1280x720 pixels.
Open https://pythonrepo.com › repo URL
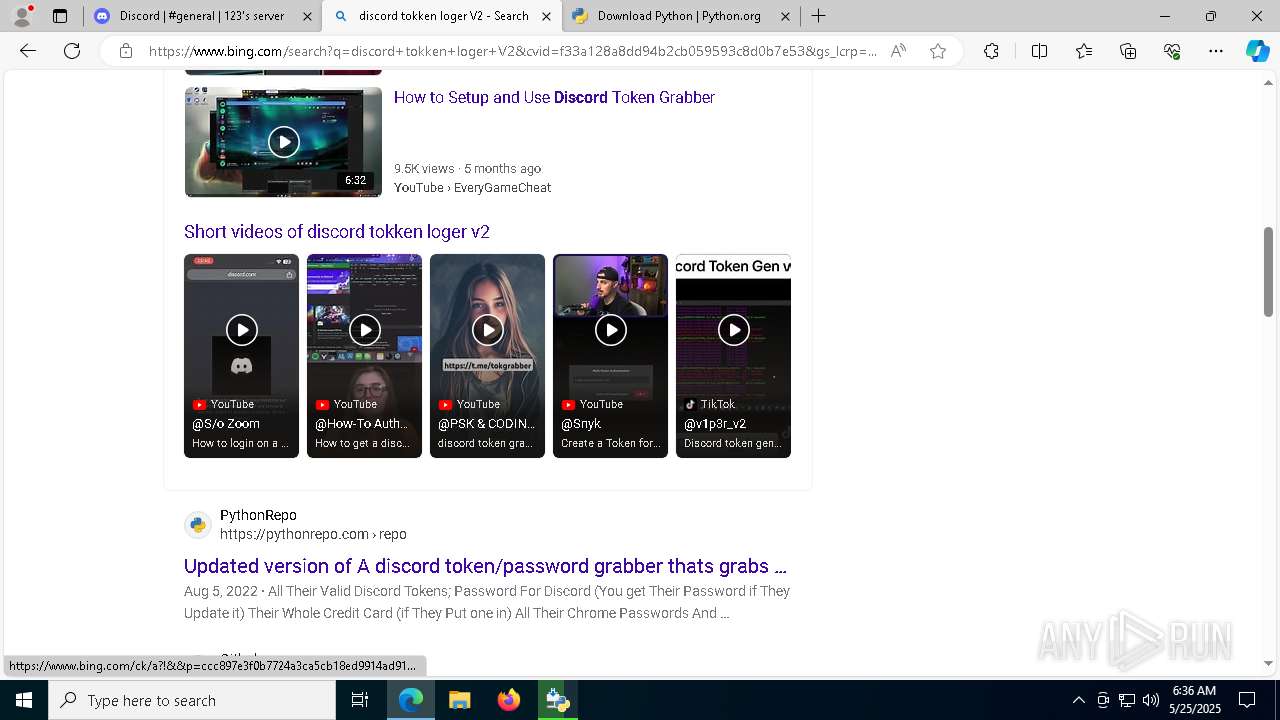(313, 534)
